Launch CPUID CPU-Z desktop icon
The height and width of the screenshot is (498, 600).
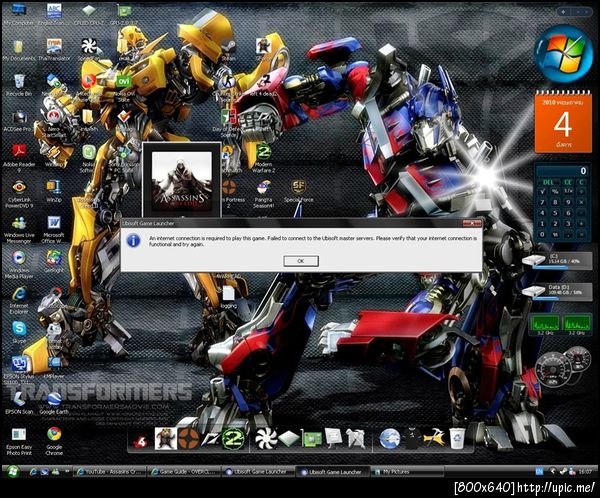pos(89,14)
